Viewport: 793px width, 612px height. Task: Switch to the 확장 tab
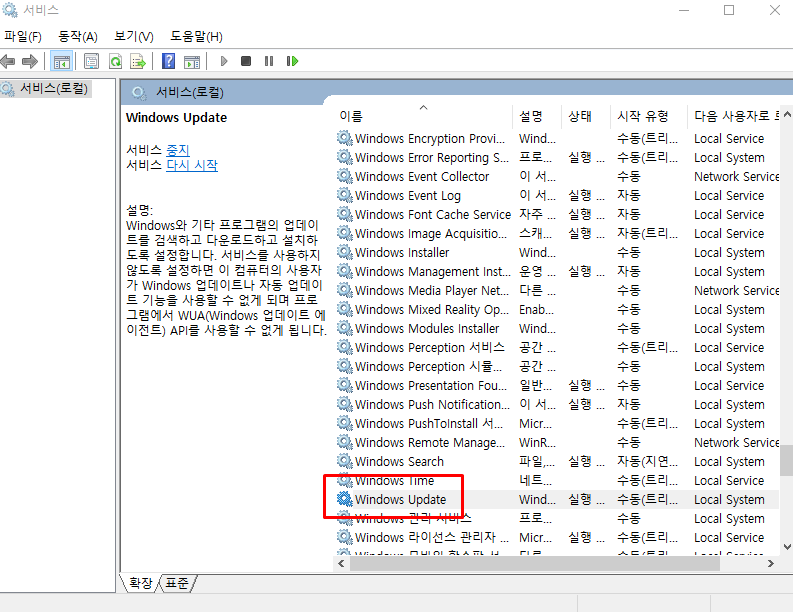pos(141,583)
